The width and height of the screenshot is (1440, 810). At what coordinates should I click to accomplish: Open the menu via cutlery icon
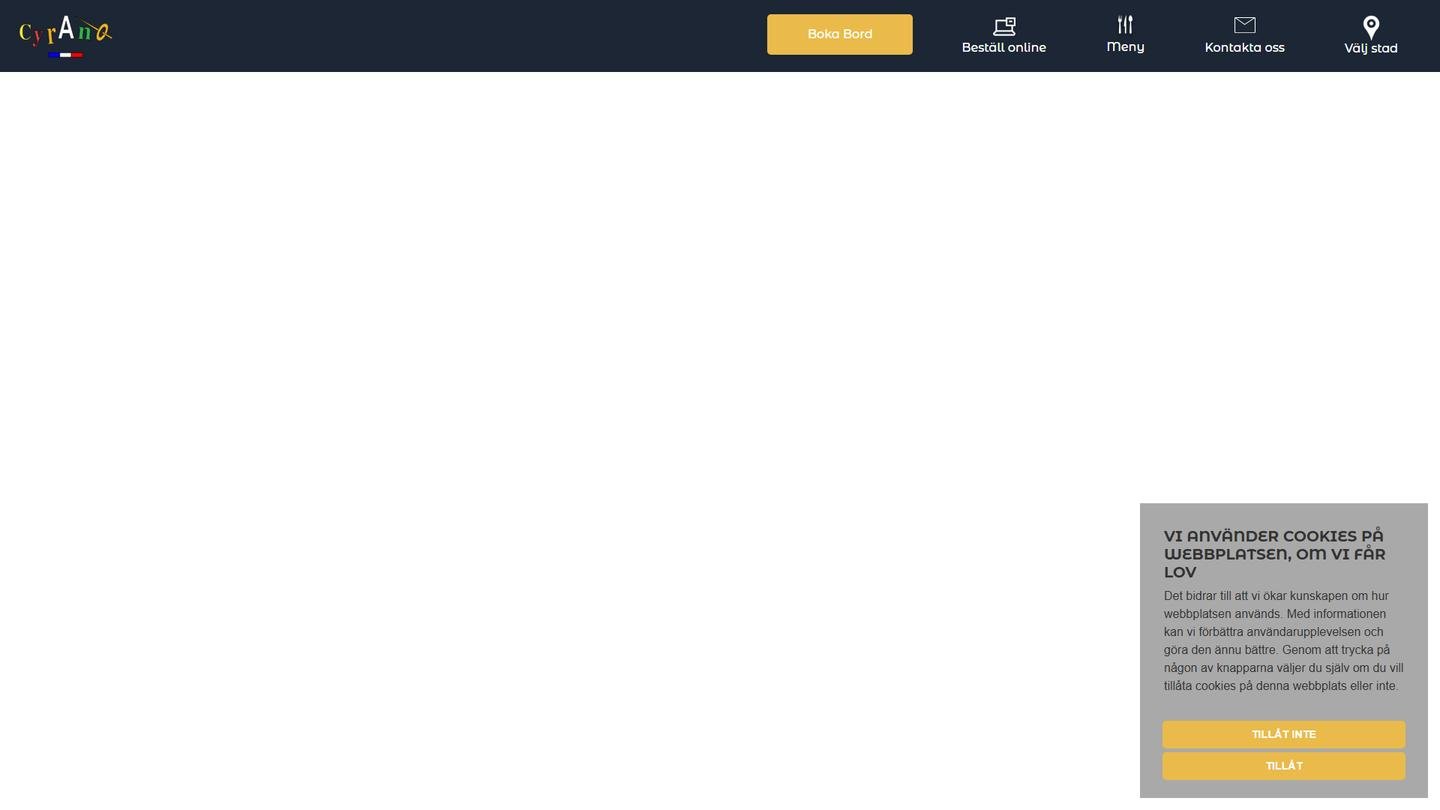coord(1125,25)
